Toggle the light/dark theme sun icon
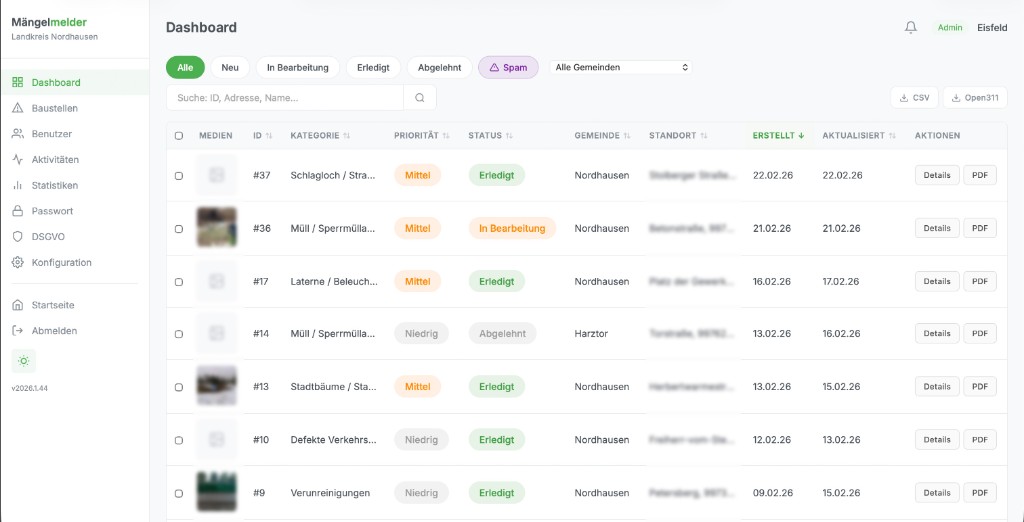The image size is (1024, 522). 24,361
